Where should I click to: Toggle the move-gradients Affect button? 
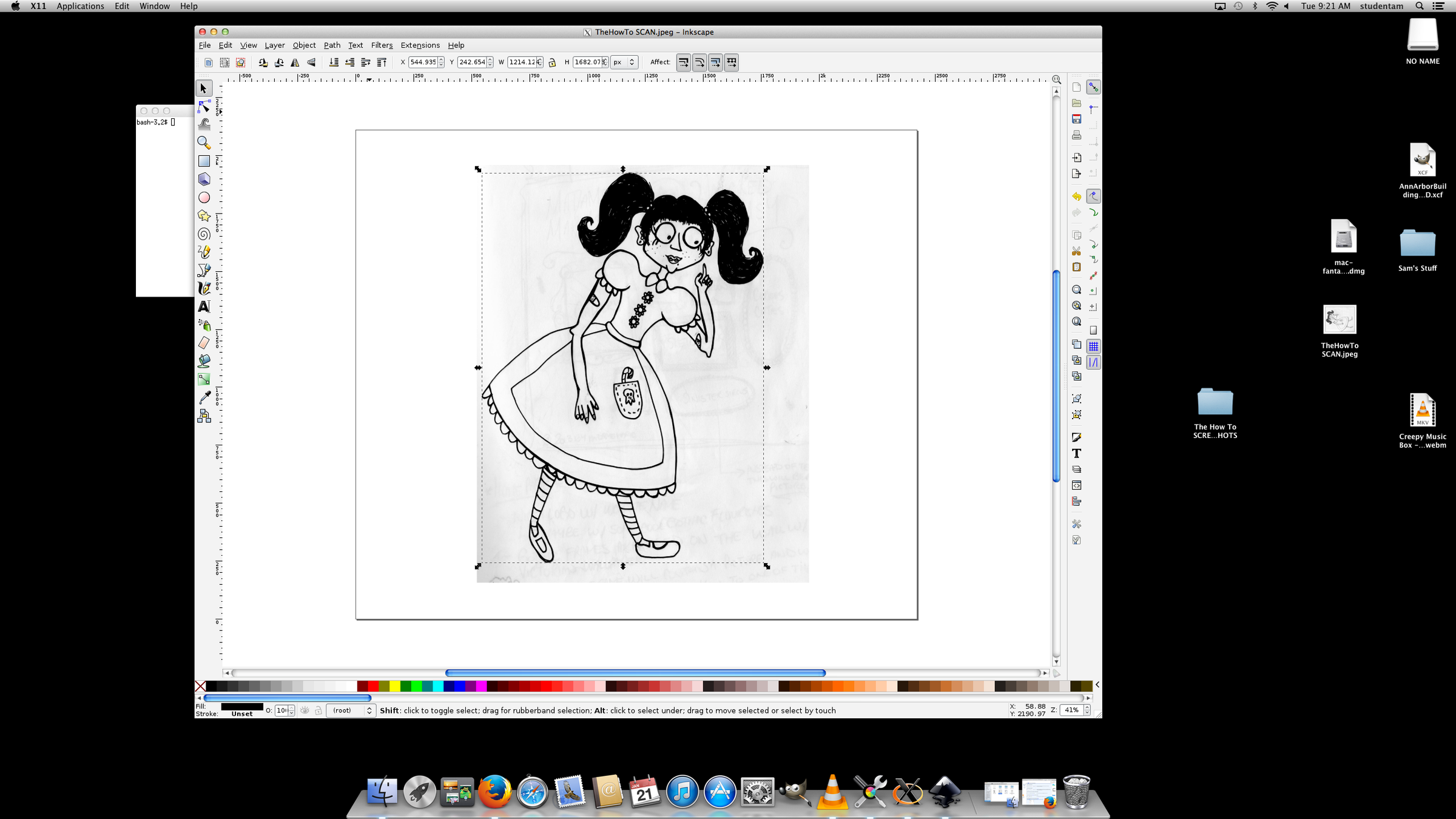click(x=715, y=62)
